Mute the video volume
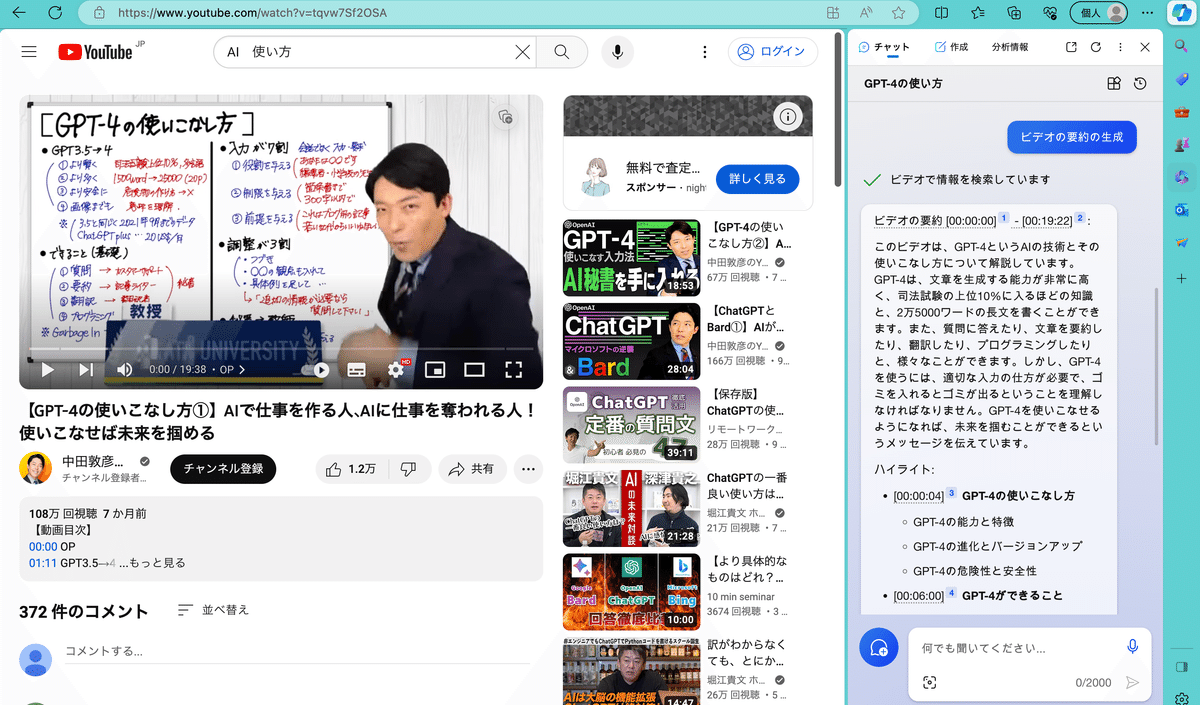Viewport: 1200px width, 705px height. 125,369
